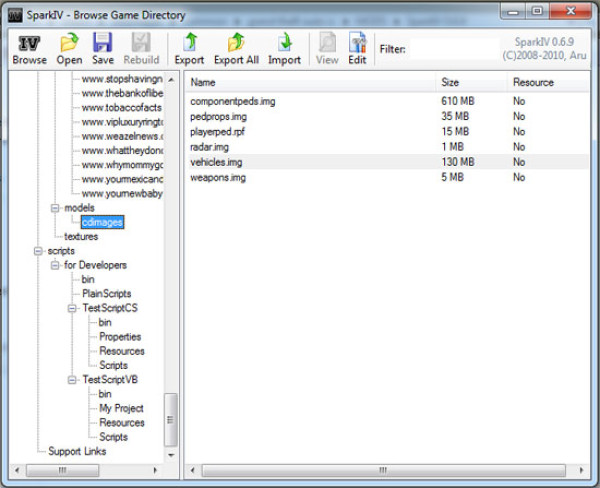Click the Export All icon
Image resolution: width=600 pixels, height=488 pixels.
(236, 47)
